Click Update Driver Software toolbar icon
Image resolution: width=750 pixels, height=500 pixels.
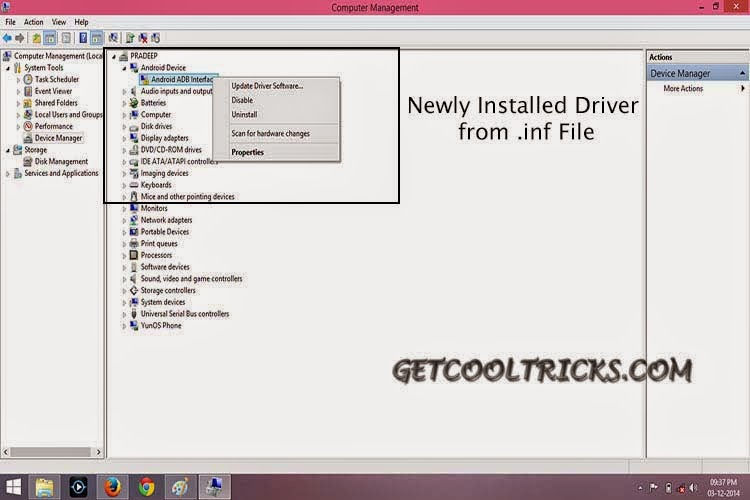pos(130,38)
